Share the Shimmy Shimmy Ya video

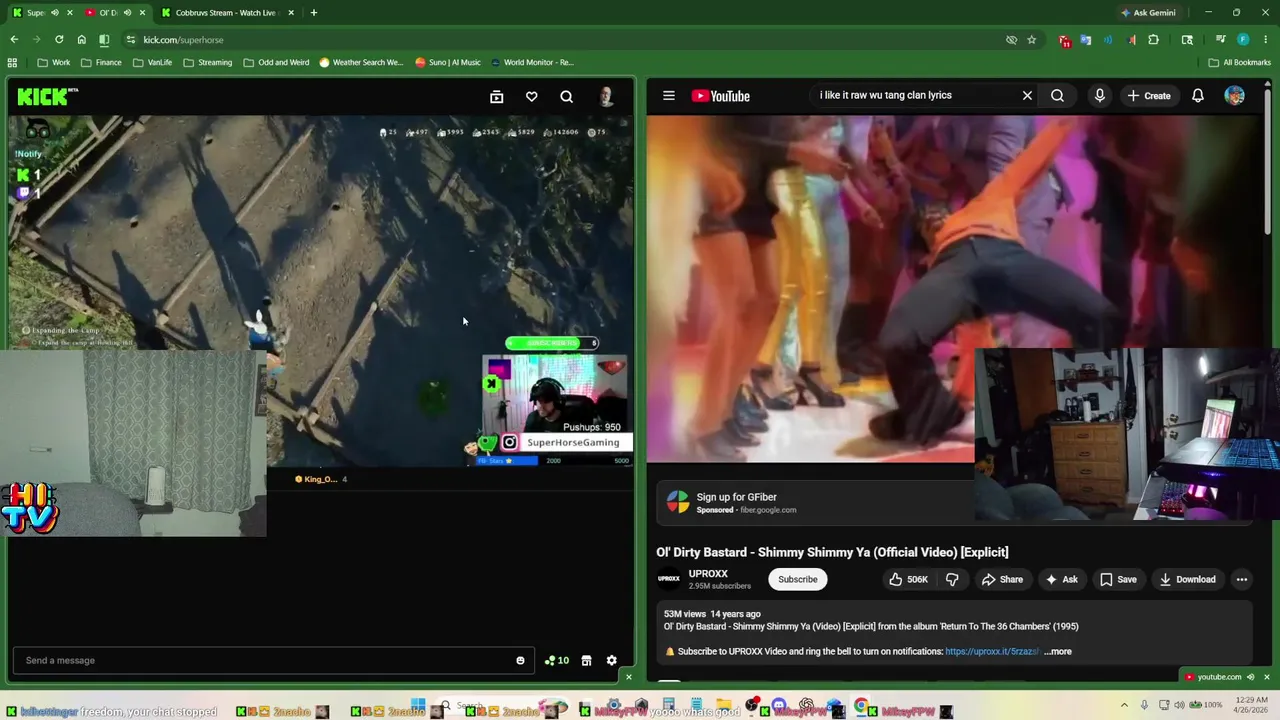[1002, 579]
